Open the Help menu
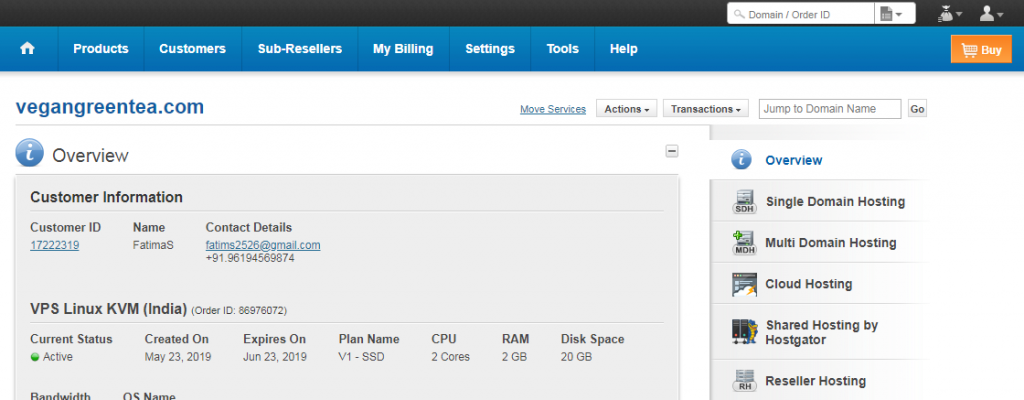The image size is (1024, 400). point(624,49)
